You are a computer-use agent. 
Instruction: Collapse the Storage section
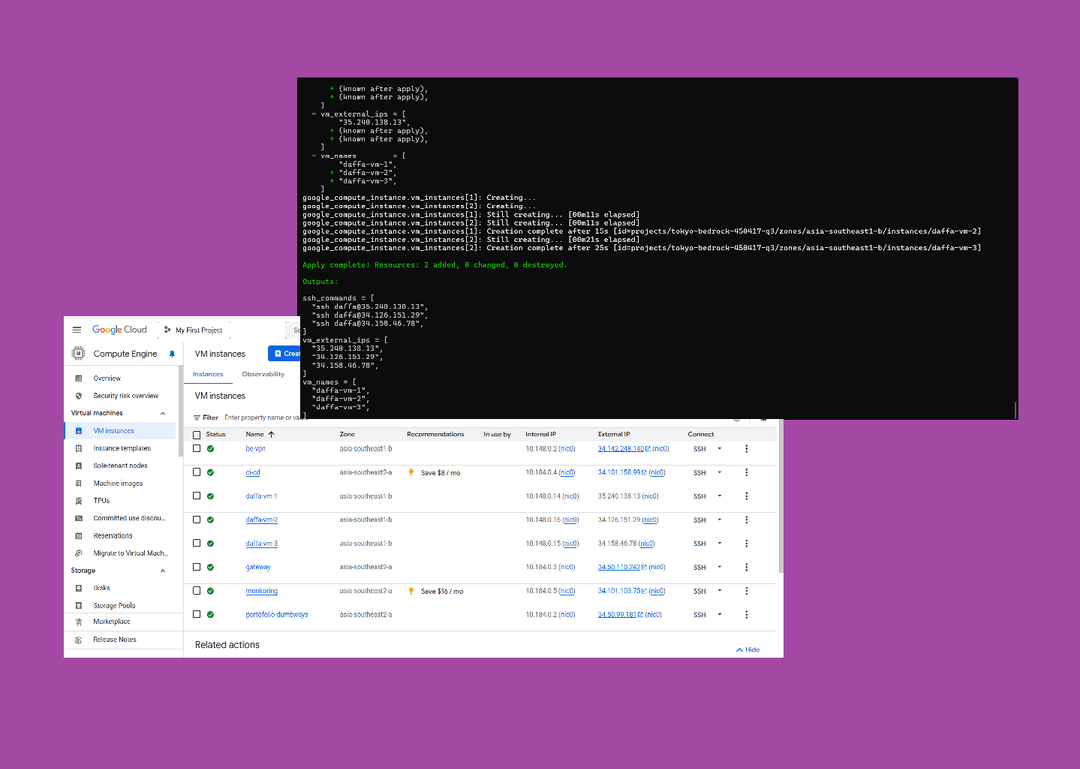(x=163, y=570)
